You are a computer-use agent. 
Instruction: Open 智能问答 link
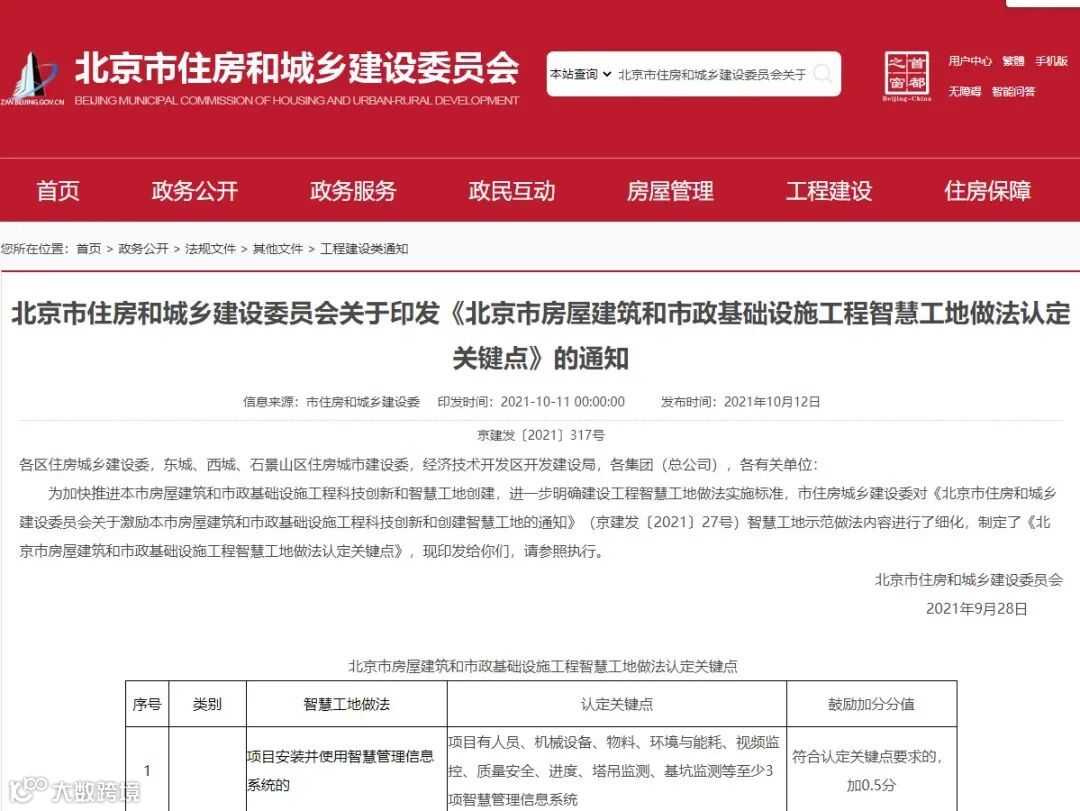tap(1013, 91)
